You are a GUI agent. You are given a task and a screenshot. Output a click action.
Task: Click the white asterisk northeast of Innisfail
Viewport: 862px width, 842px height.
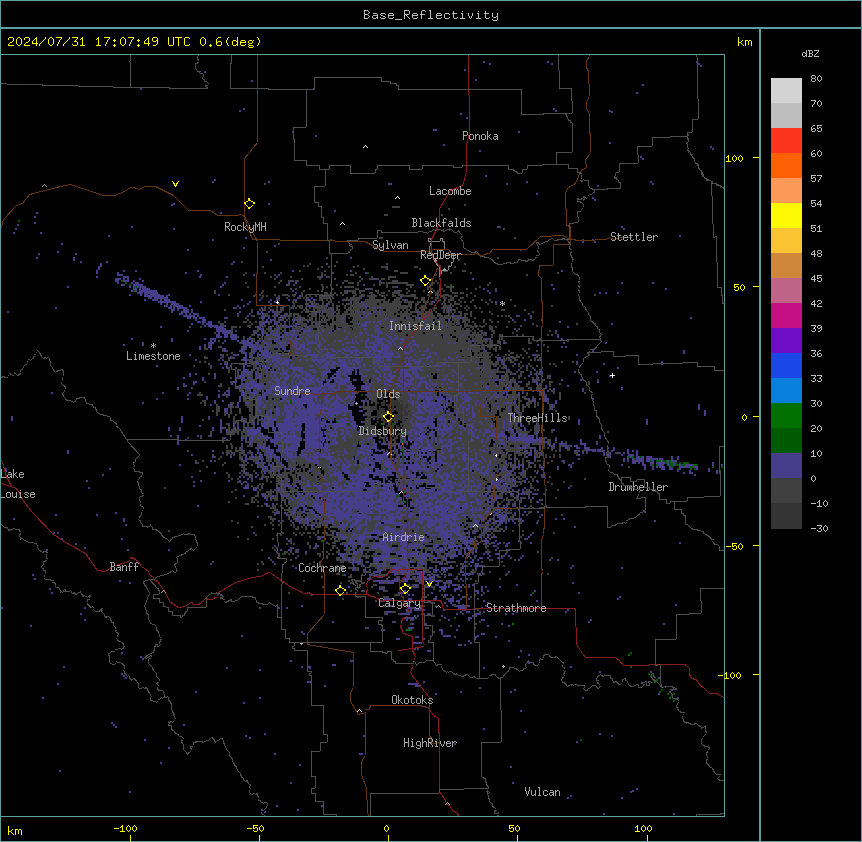click(x=502, y=303)
